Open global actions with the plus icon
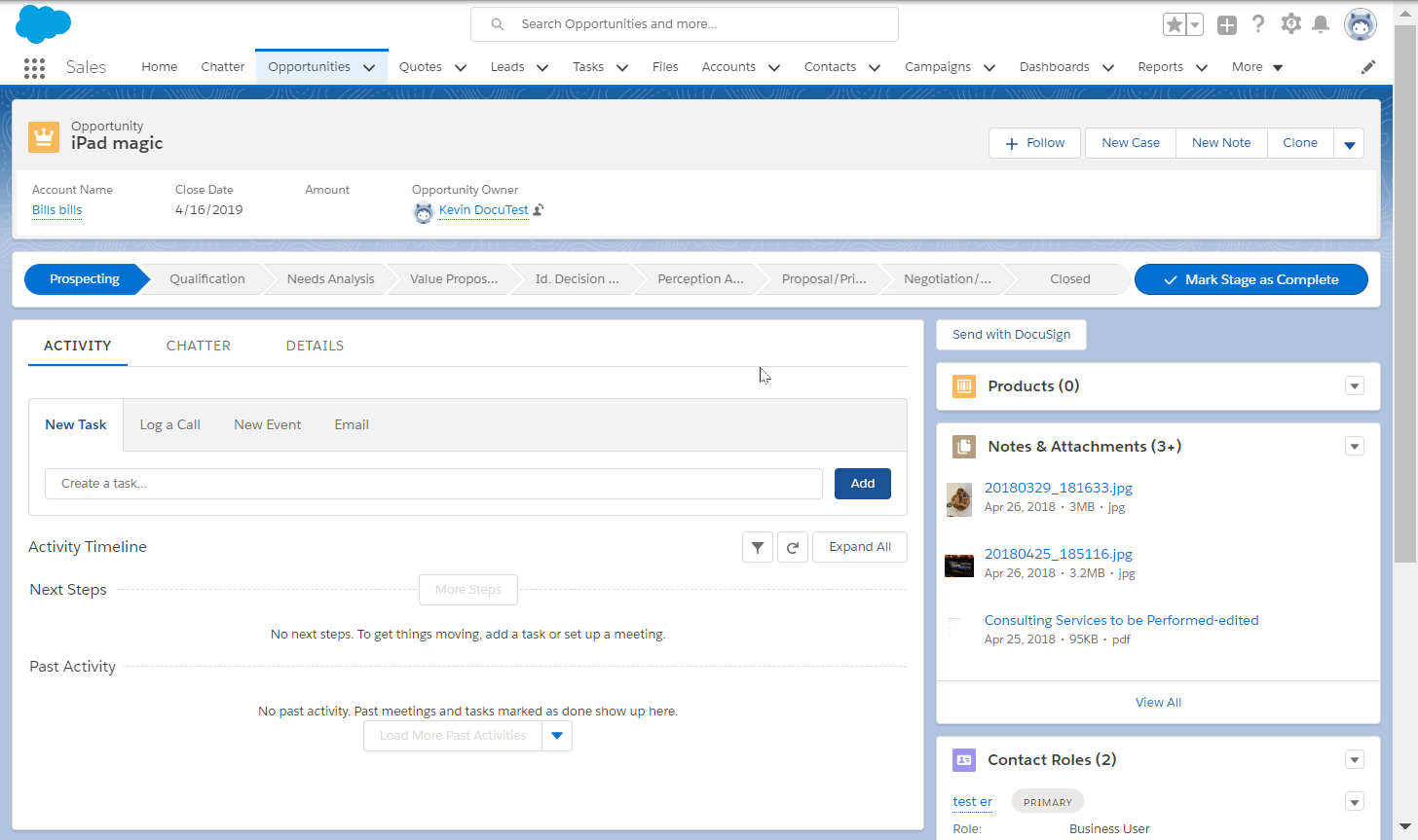Image resolution: width=1418 pixels, height=840 pixels. click(x=1227, y=23)
